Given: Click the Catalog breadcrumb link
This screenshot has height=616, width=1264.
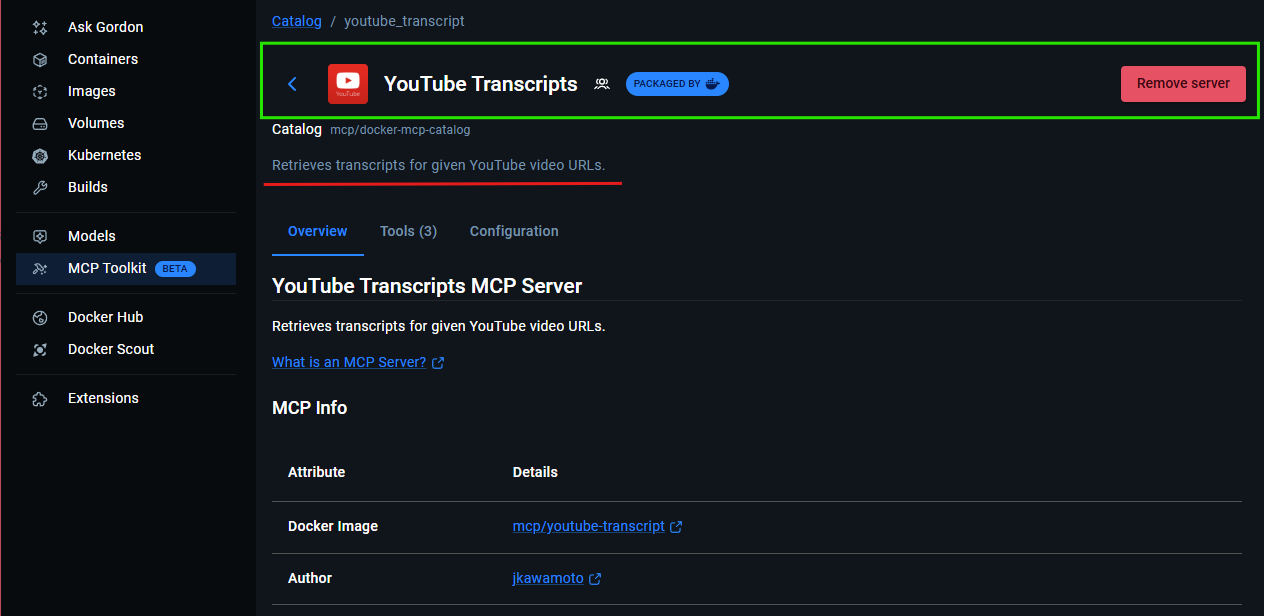Looking at the screenshot, I should [x=297, y=21].
